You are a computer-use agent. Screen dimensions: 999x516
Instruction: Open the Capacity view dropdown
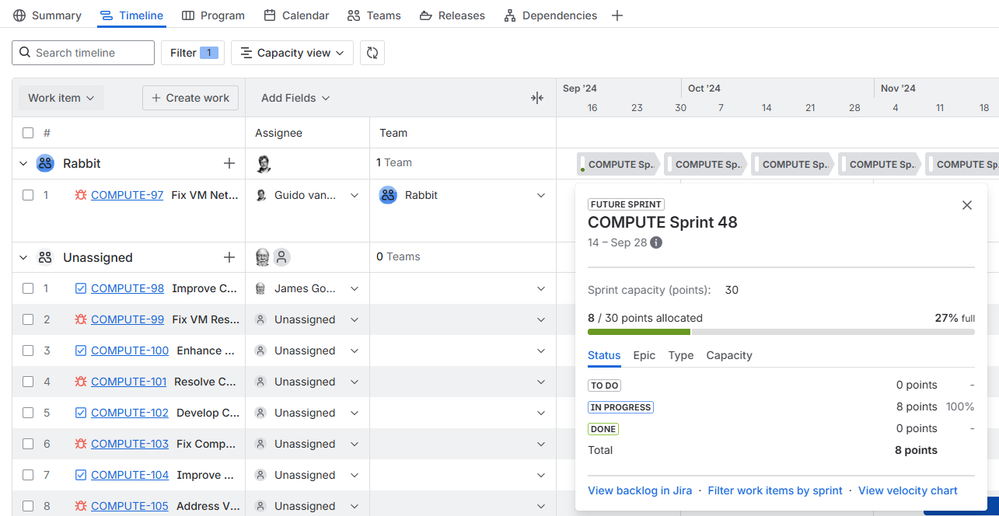pyautogui.click(x=292, y=53)
